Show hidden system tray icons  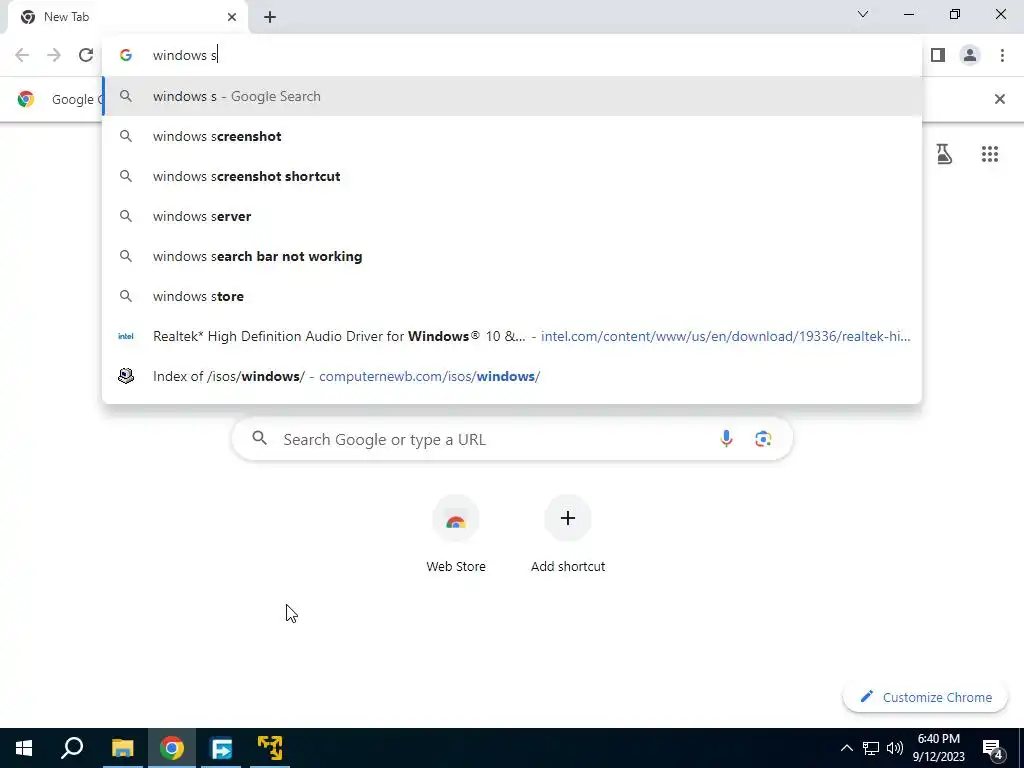click(846, 748)
